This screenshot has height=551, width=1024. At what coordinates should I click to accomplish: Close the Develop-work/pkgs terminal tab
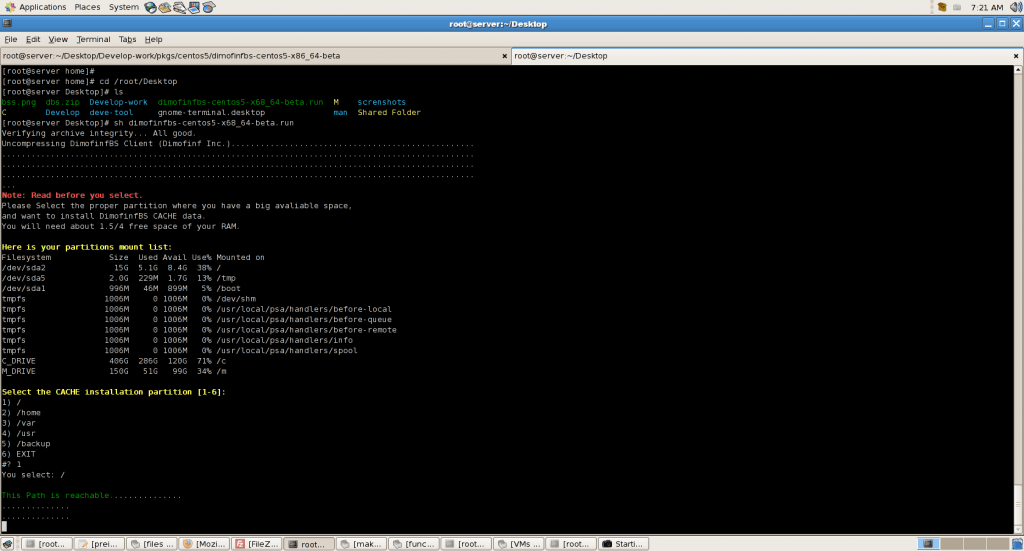click(504, 56)
